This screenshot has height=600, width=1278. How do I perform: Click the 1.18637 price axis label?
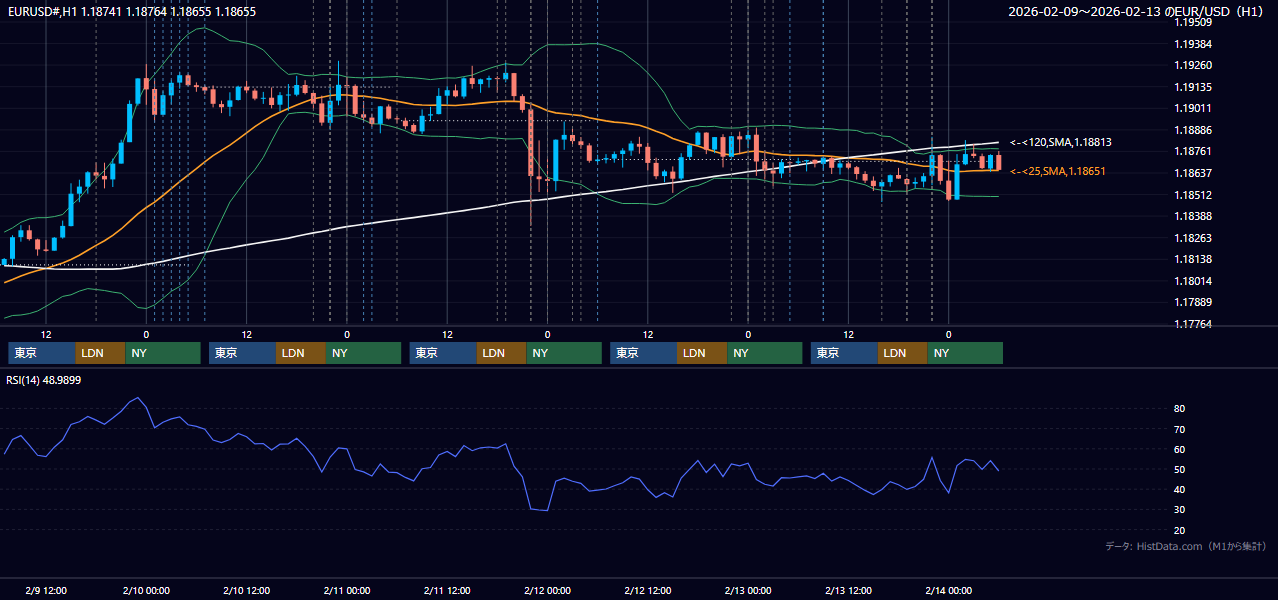[x=1192, y=173]
